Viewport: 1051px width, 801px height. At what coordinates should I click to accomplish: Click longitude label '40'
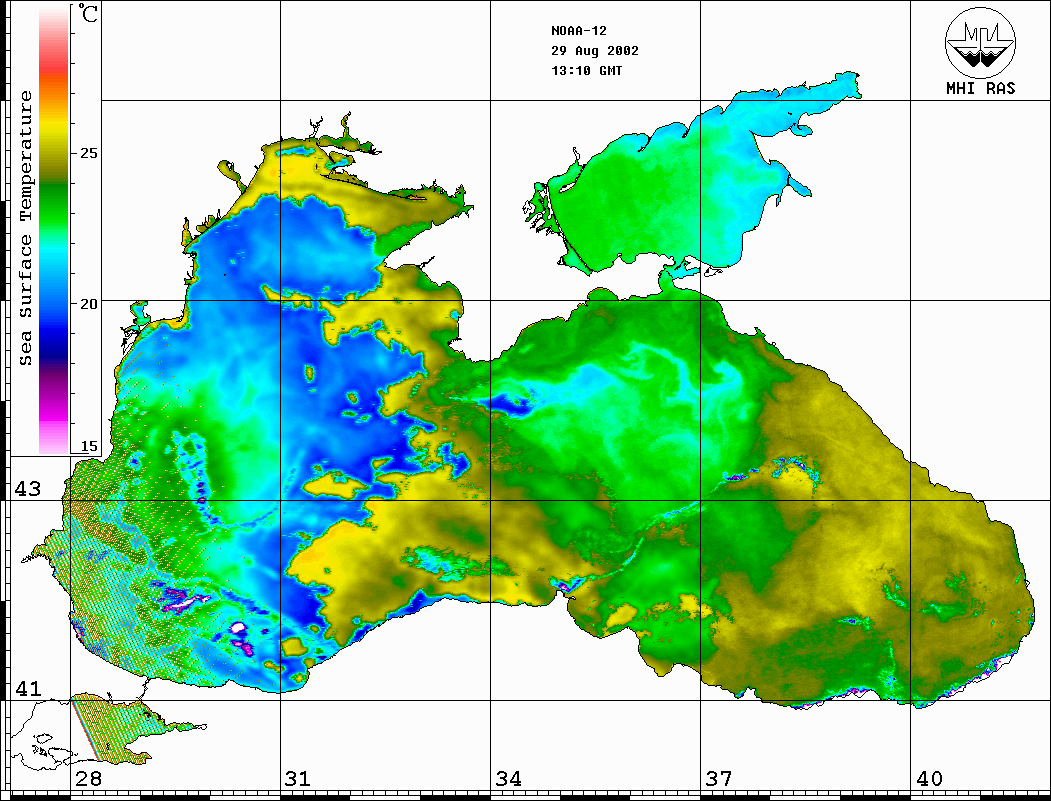(x=929, y=779)
